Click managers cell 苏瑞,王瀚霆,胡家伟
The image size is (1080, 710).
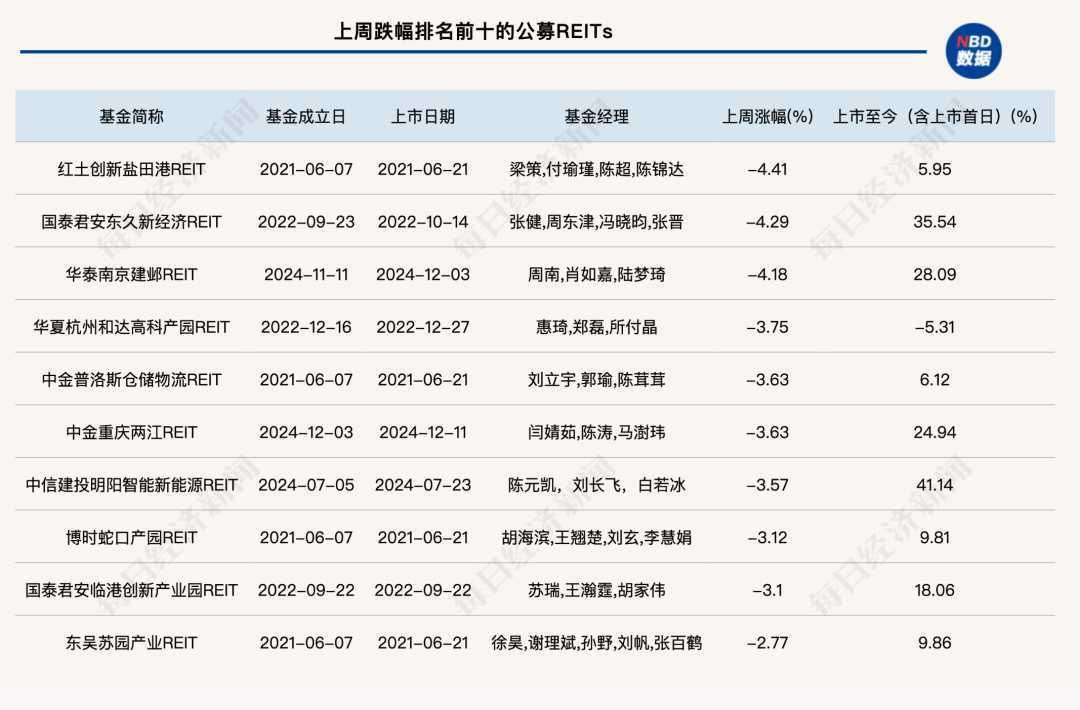(596, 590)
